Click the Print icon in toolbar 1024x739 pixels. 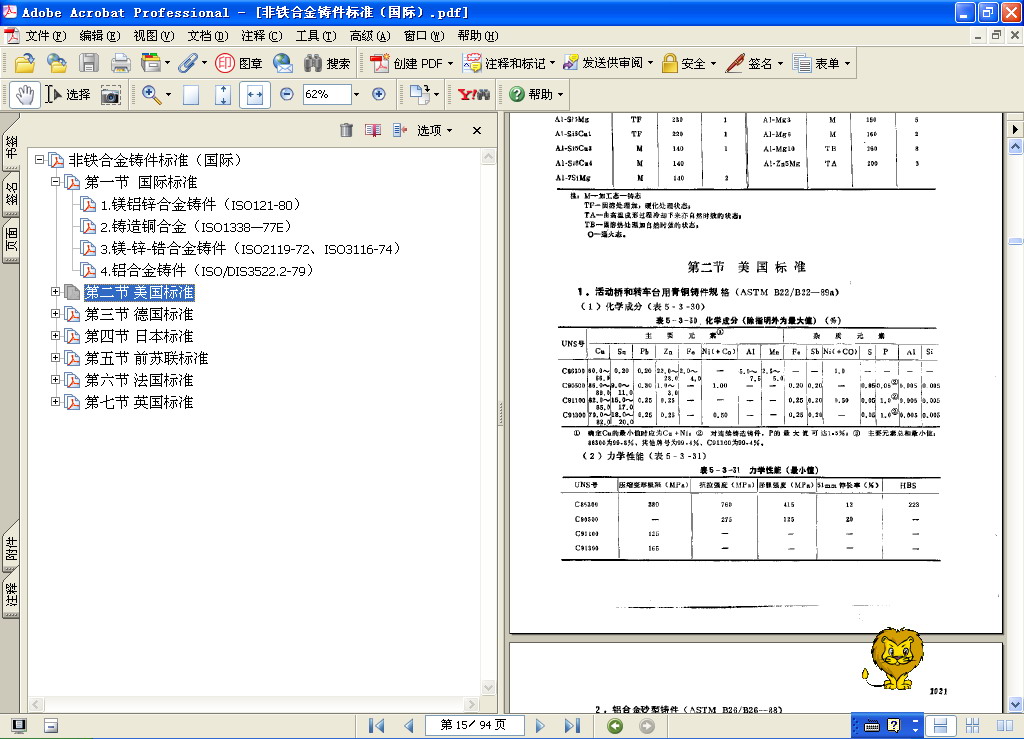coord(120,63)
